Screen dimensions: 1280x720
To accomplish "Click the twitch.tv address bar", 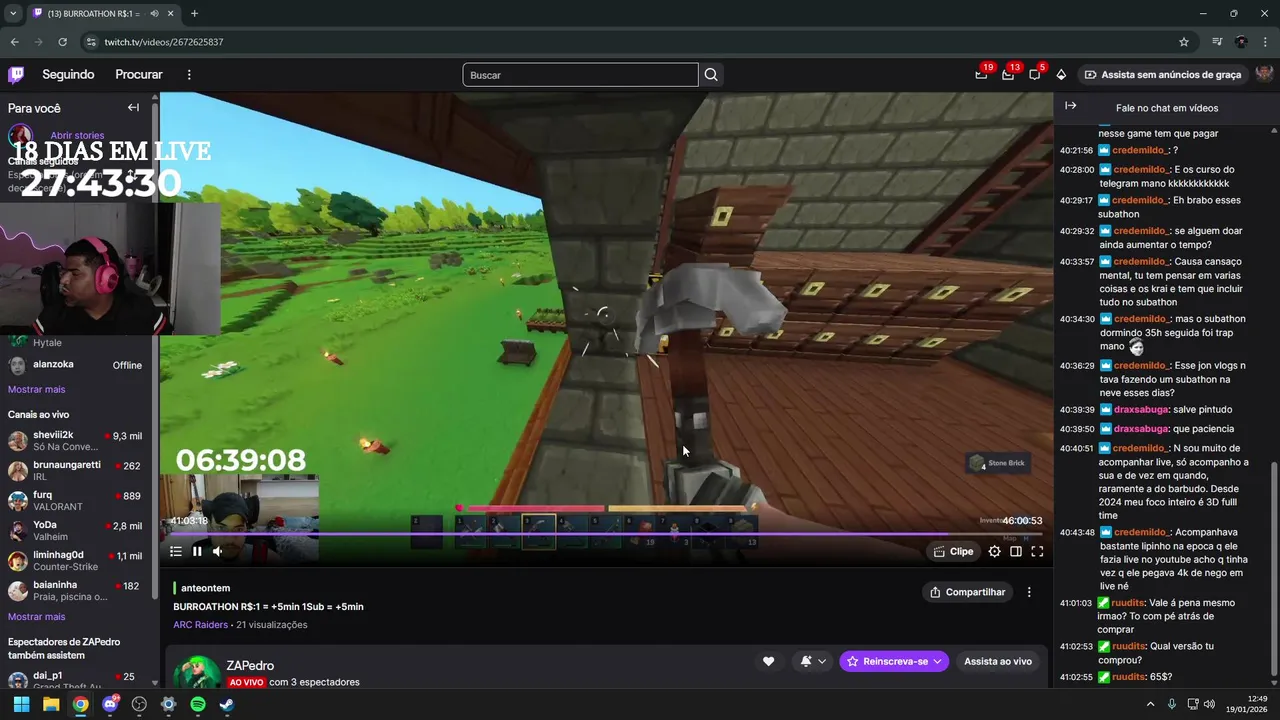I will [630, 42].
